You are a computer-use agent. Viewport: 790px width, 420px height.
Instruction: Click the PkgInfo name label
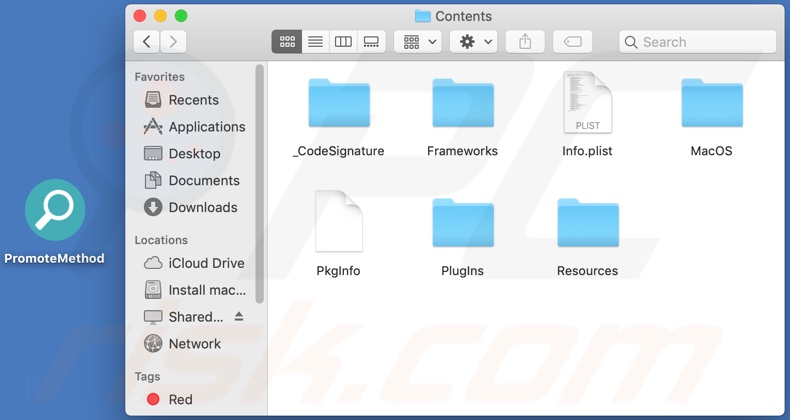(x=339, y=271)
